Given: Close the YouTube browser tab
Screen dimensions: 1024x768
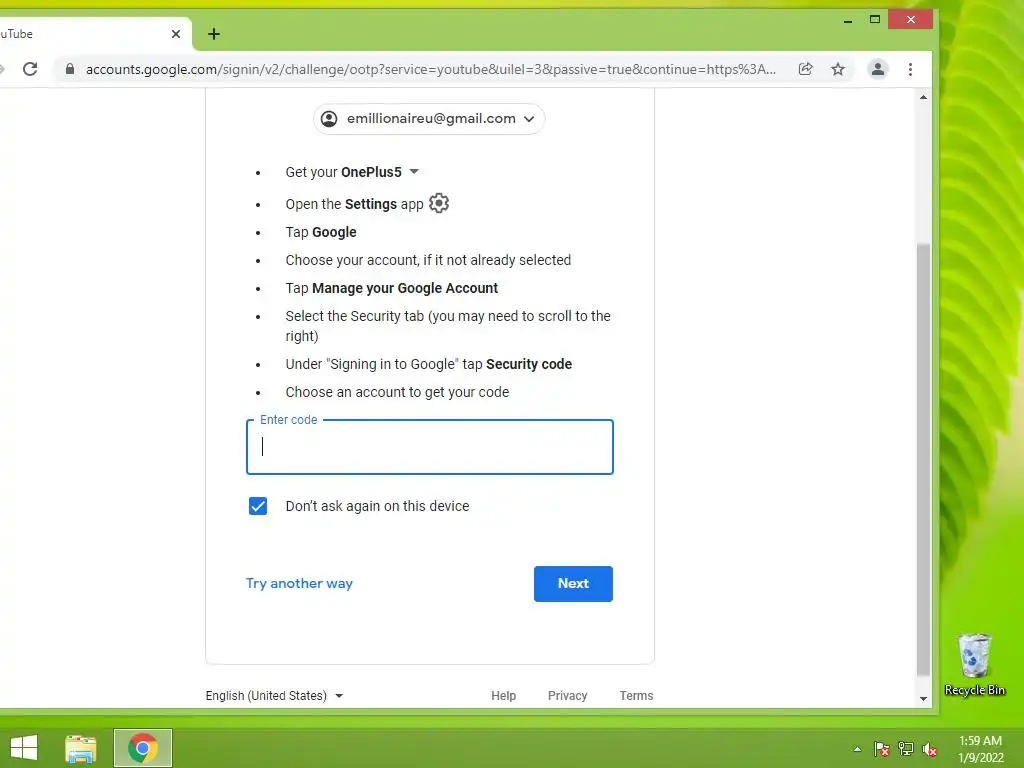Looking at the screenshot, I should click(x=176, y=34).
